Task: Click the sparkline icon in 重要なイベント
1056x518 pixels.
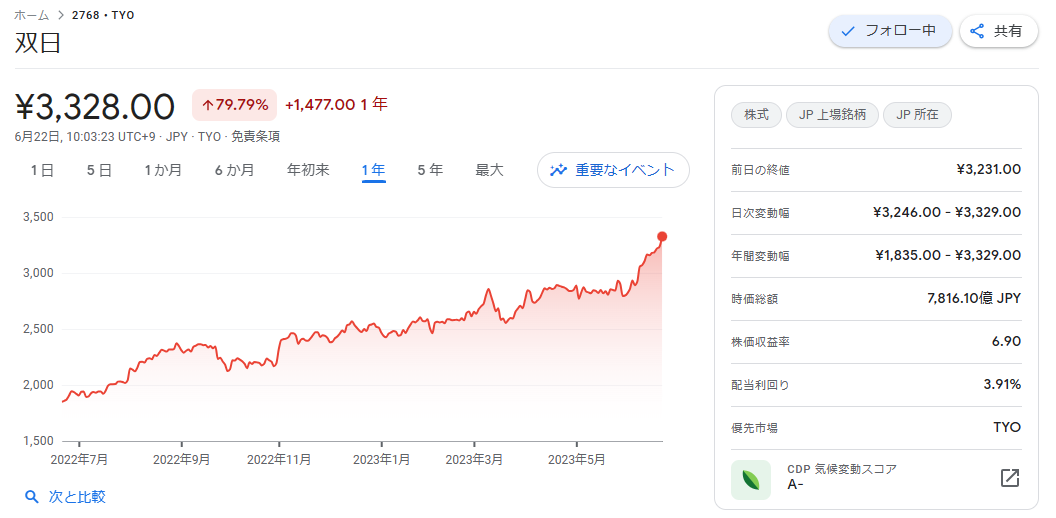Action: (x=558, y=170)
